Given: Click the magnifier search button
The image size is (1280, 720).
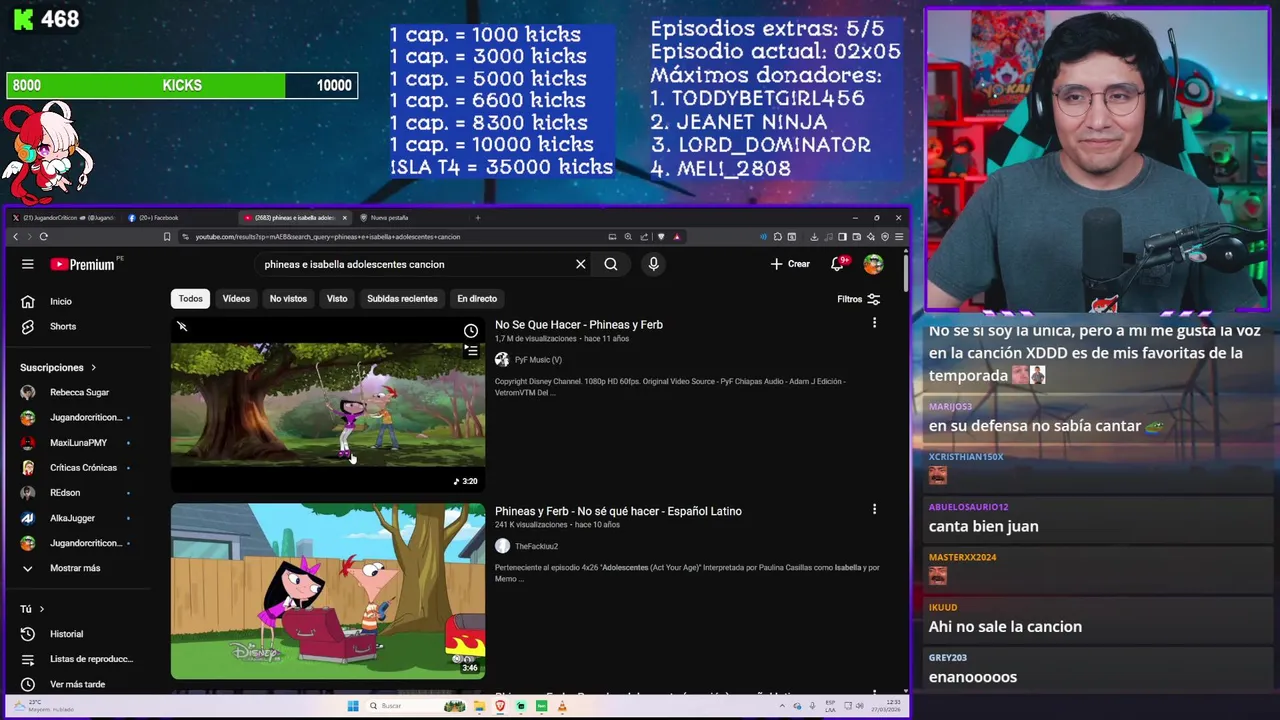Looking at the screenshot, I should click(611, 264).
